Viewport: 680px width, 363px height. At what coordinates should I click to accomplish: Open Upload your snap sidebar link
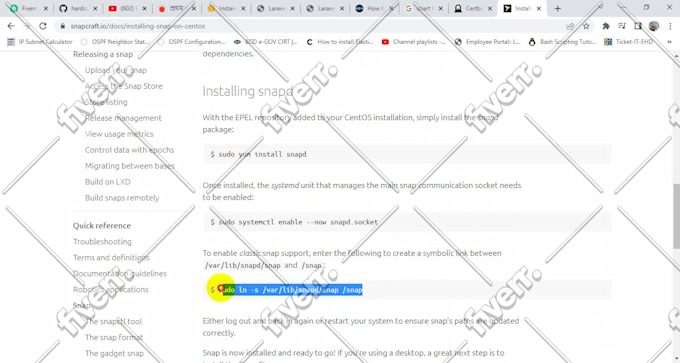tap(116, 70)
